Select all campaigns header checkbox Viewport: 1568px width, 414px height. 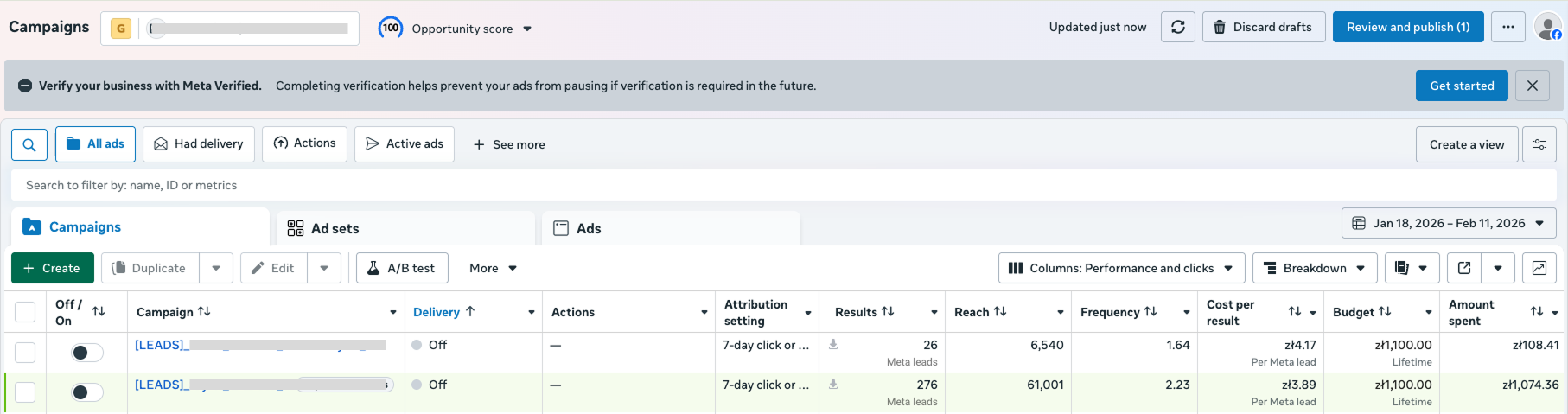pos(25,312)
